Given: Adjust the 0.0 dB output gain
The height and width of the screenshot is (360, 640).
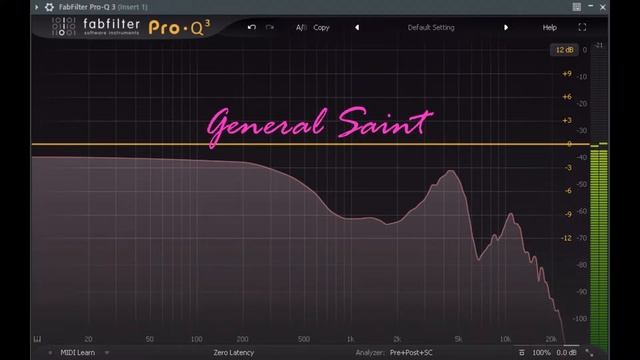Looking at the screenshot, I should 567,352.
